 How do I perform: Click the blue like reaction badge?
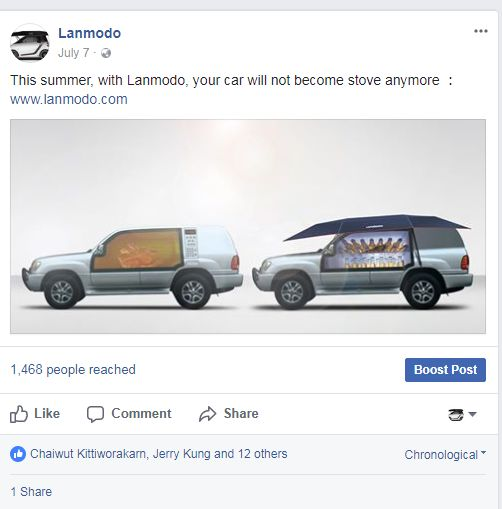[x=18, y=454]
